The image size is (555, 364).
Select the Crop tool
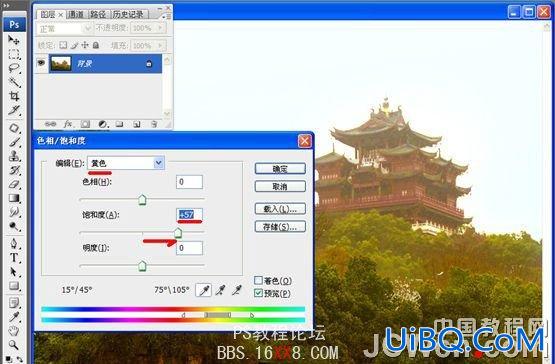coord(14,96)
